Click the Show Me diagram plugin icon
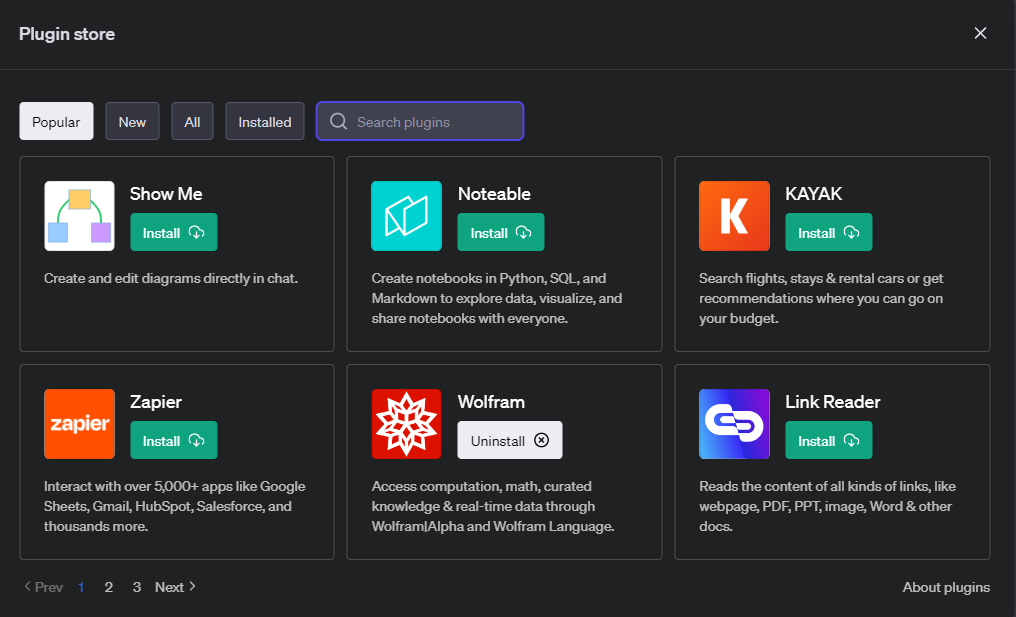Viewport: 1016px width, 617px height. click(79, 216)
